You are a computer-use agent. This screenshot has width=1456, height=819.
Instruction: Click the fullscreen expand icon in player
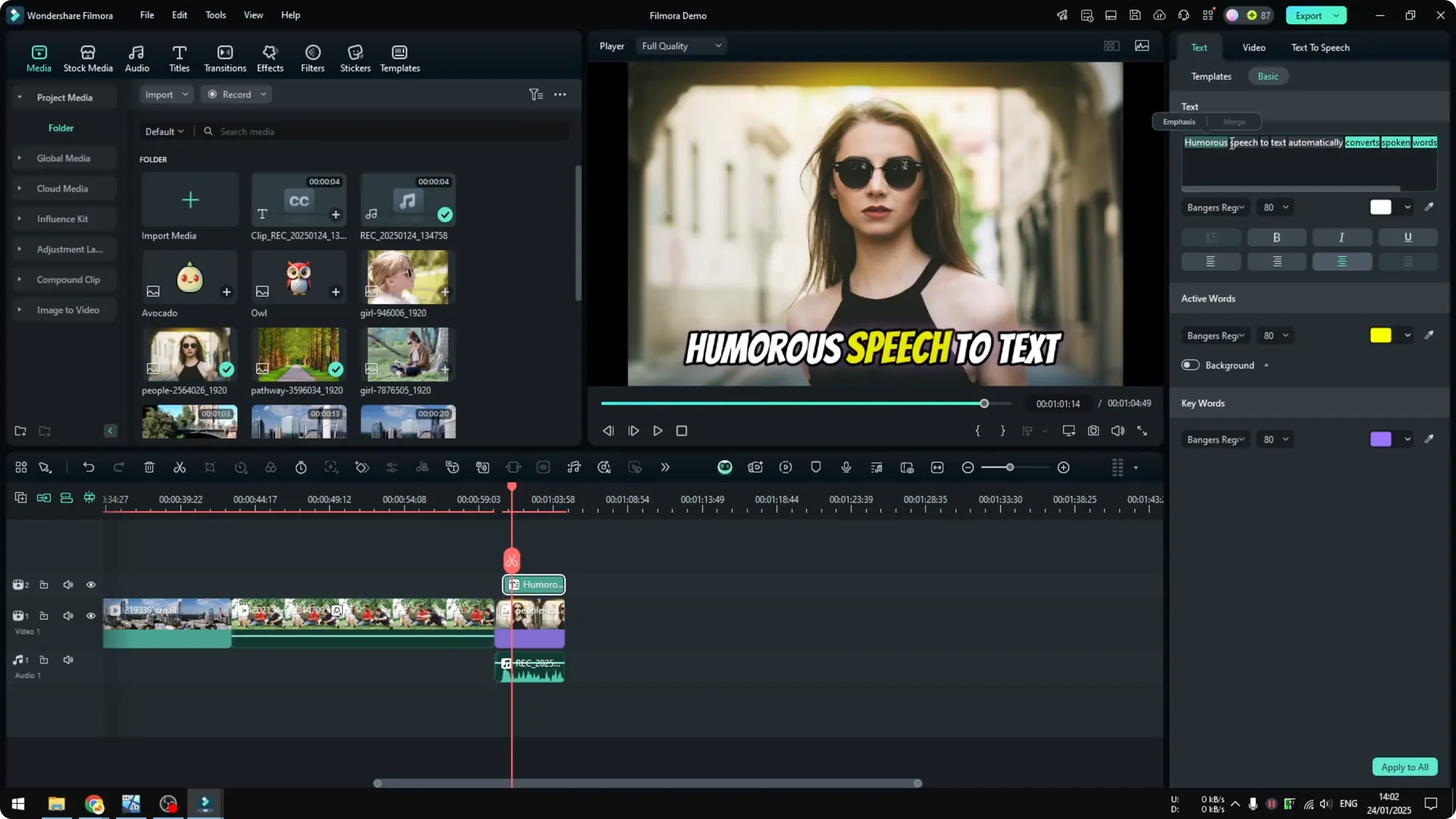pos(1142,431)
